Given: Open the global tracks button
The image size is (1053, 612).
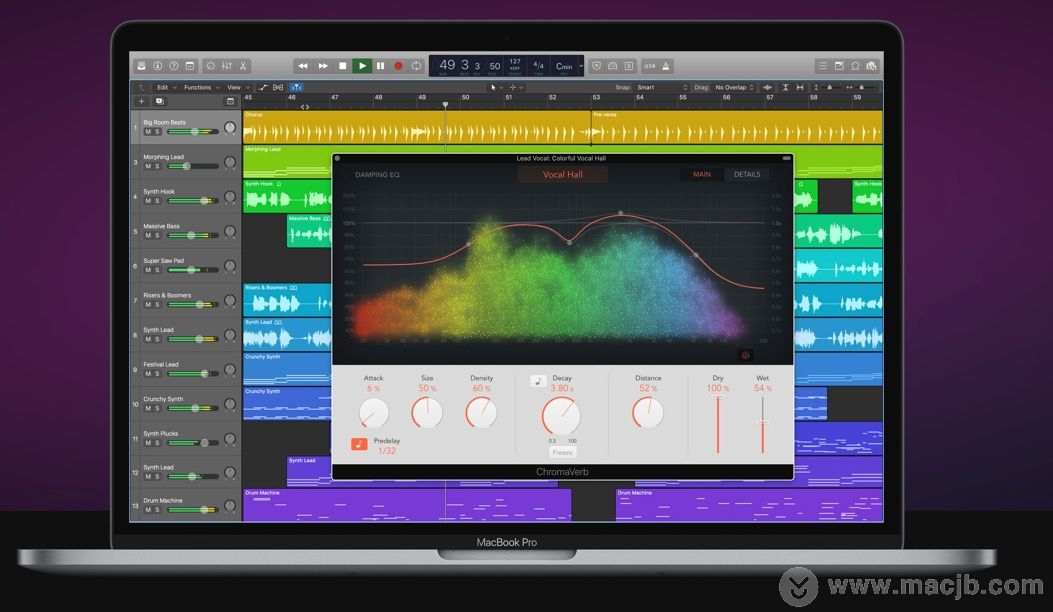Looking at the screenshot, I should [230, 101].
